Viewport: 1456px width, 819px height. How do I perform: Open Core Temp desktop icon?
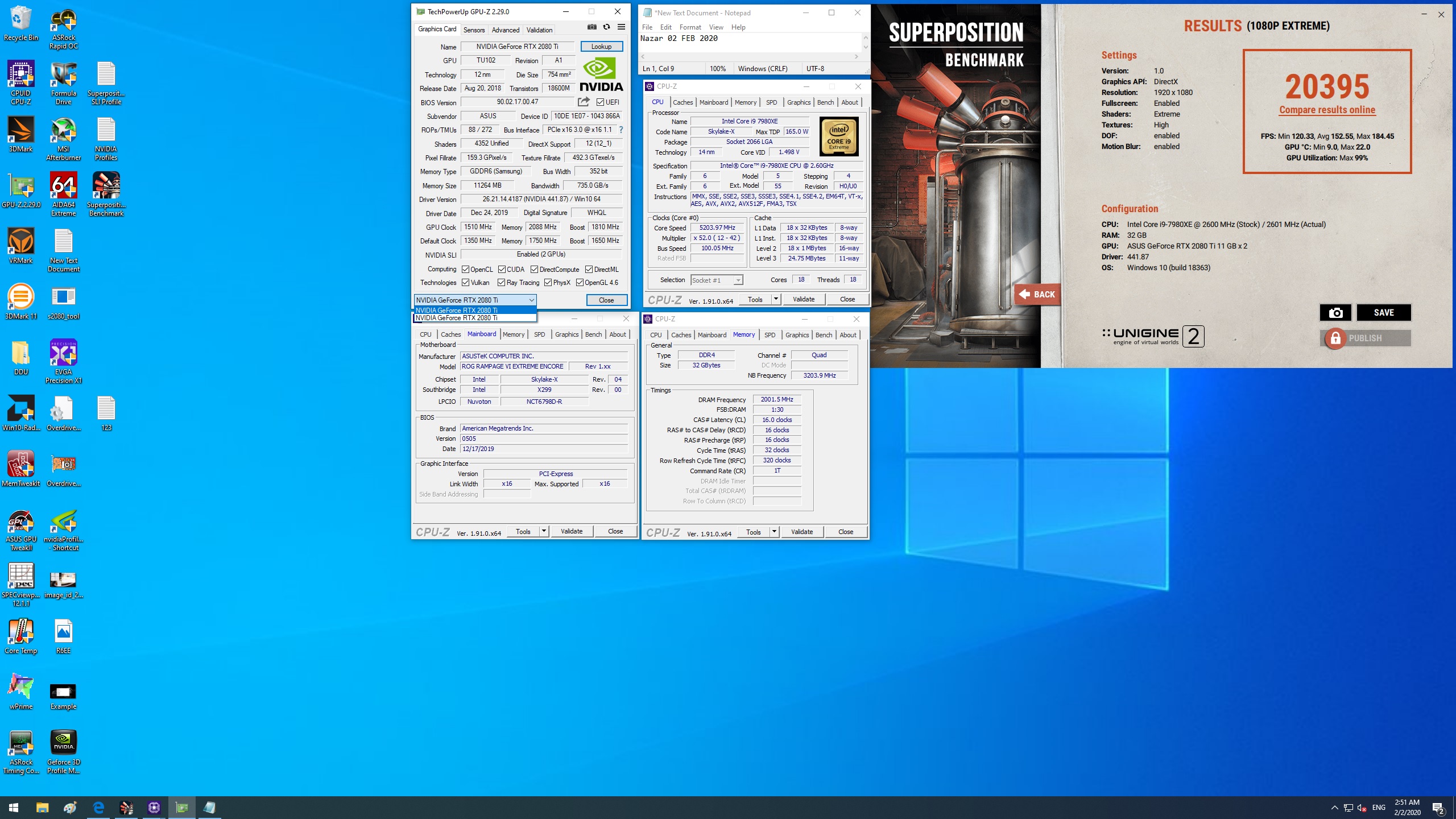pyautogui.click(x=21, y=637)
